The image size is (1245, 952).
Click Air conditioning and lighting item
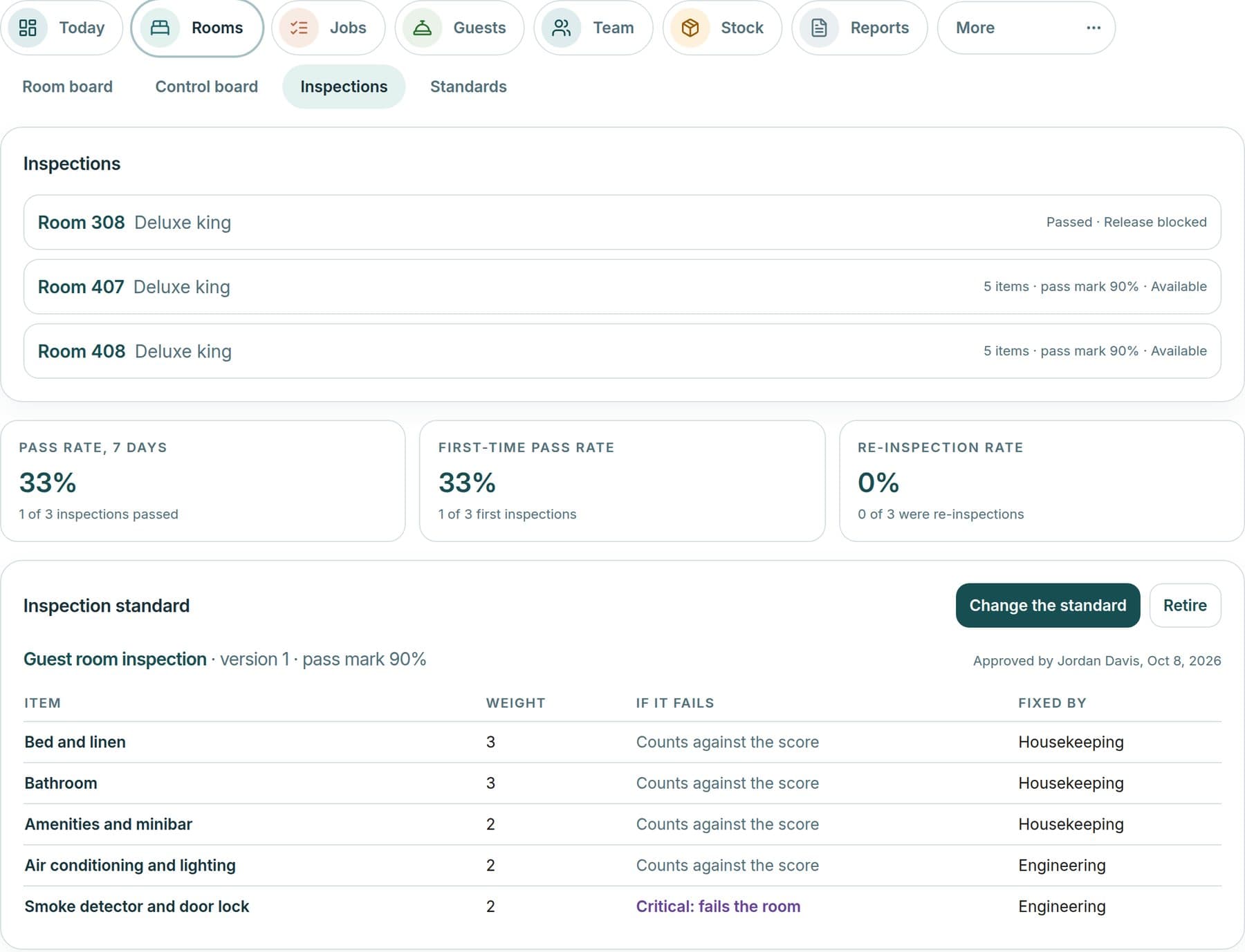(130, 866)
